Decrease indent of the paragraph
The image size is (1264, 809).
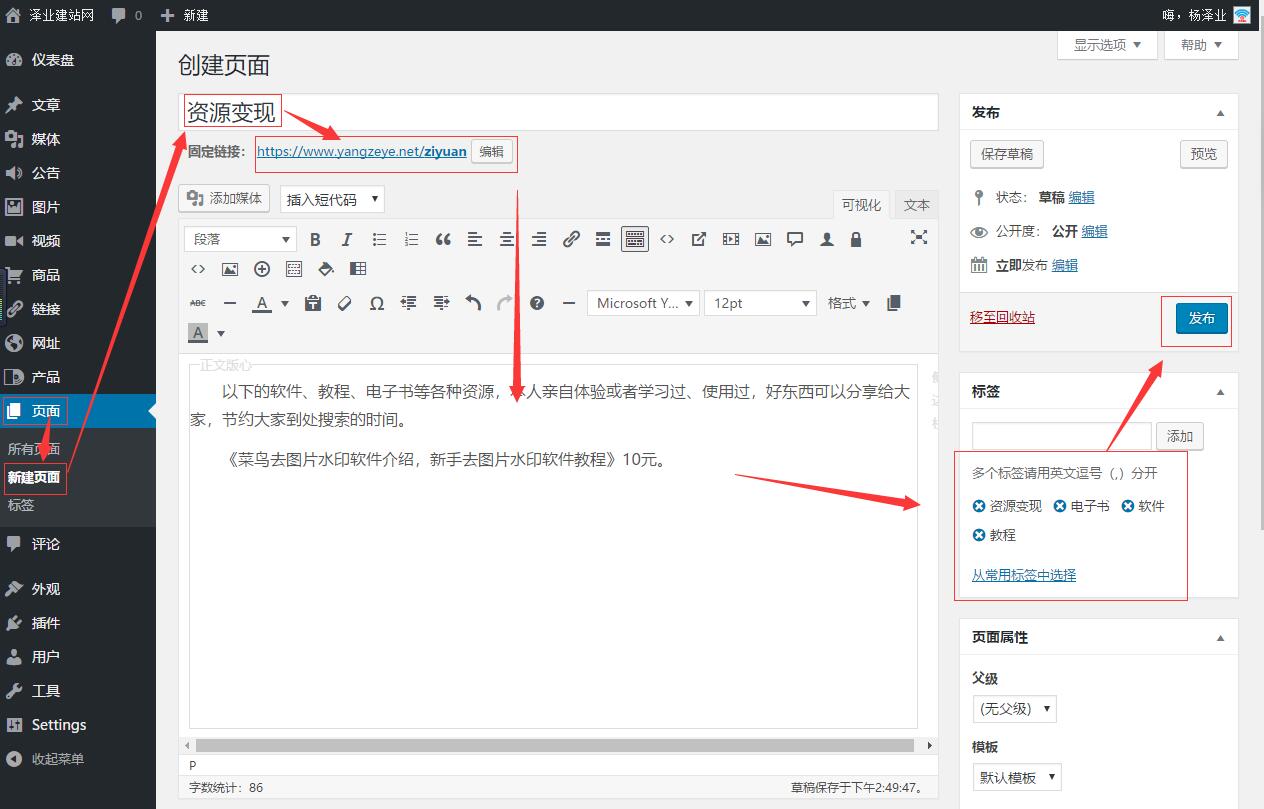409,303
